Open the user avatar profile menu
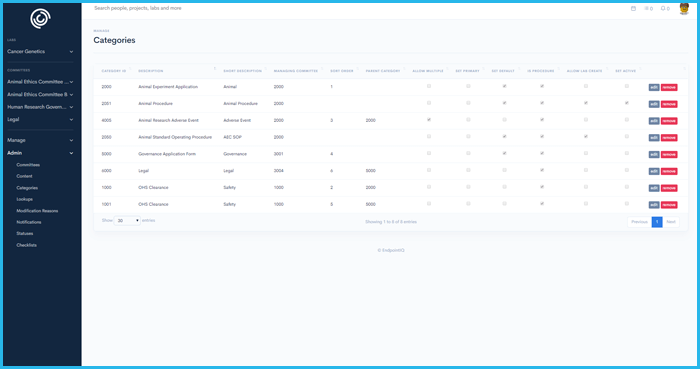The height and width of the screenshot is (369, 700). click(x=684, y=8)
